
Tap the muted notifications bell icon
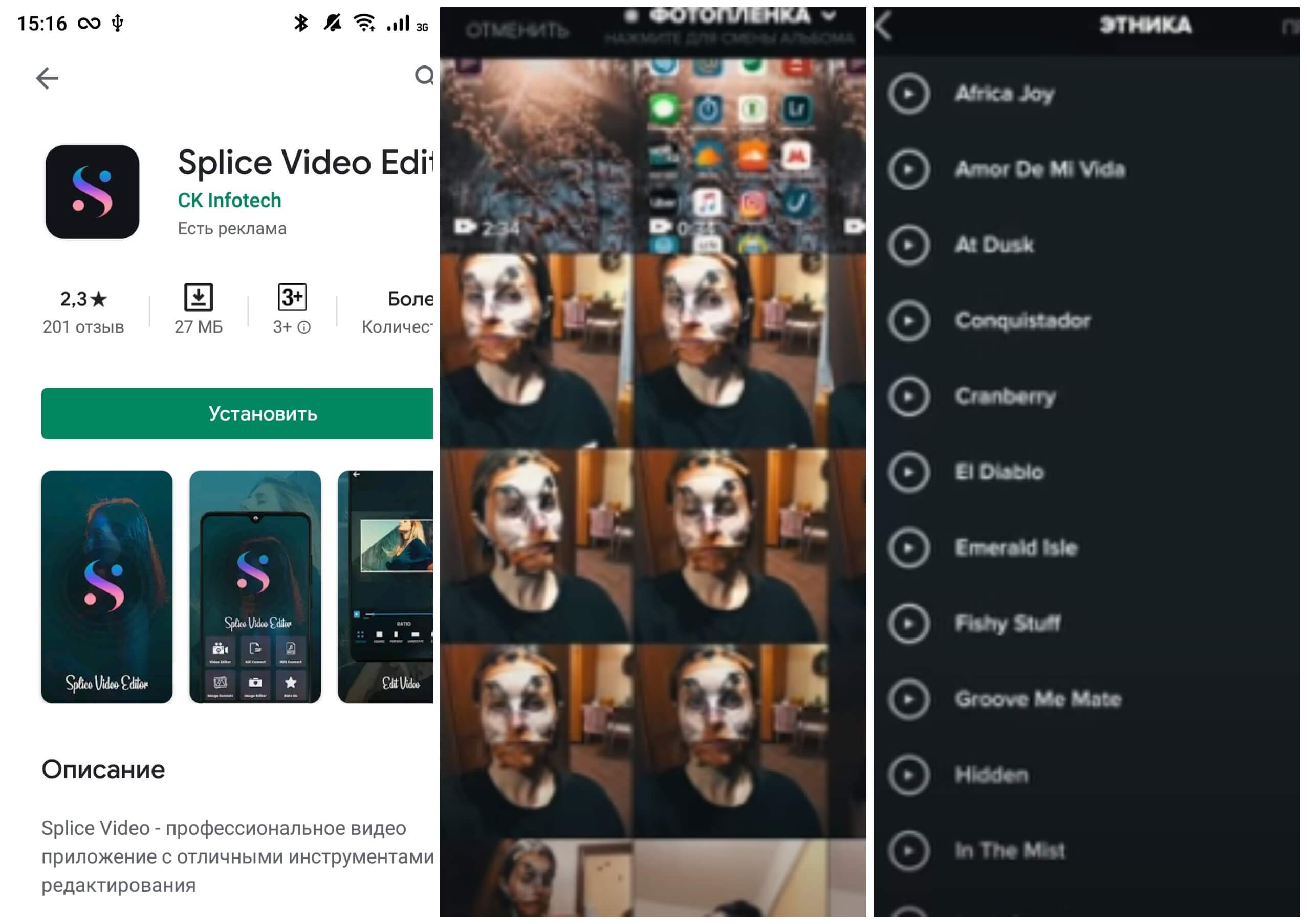coord(333,23)
